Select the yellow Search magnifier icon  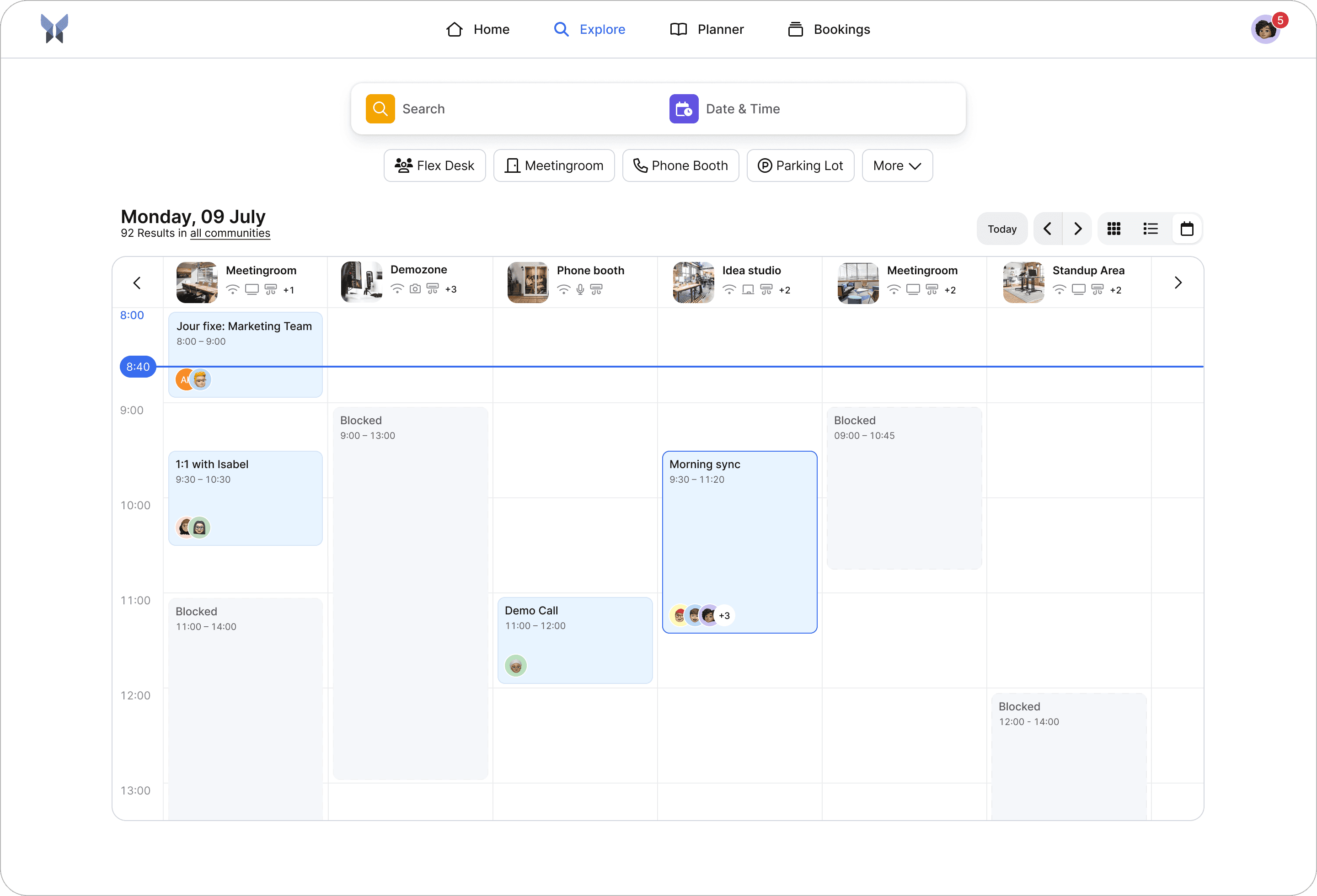(380, 109)
